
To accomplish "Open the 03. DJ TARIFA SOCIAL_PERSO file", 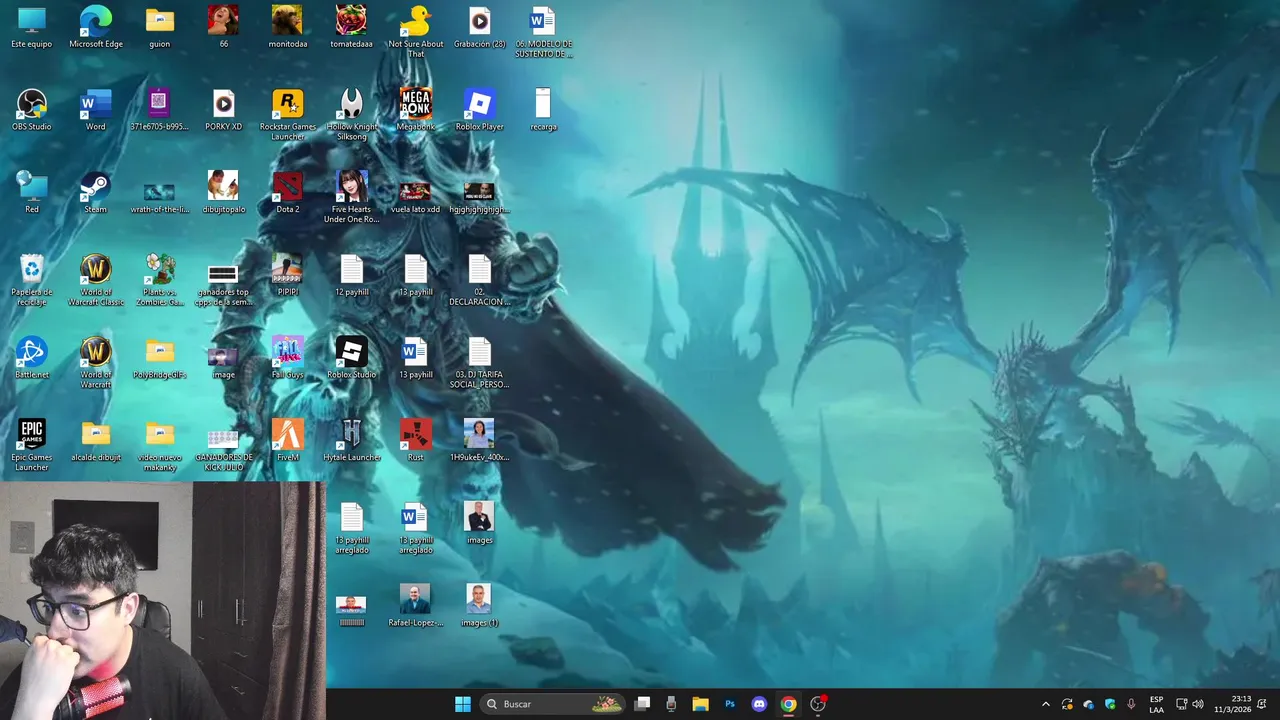I will [x=480, y=362].
